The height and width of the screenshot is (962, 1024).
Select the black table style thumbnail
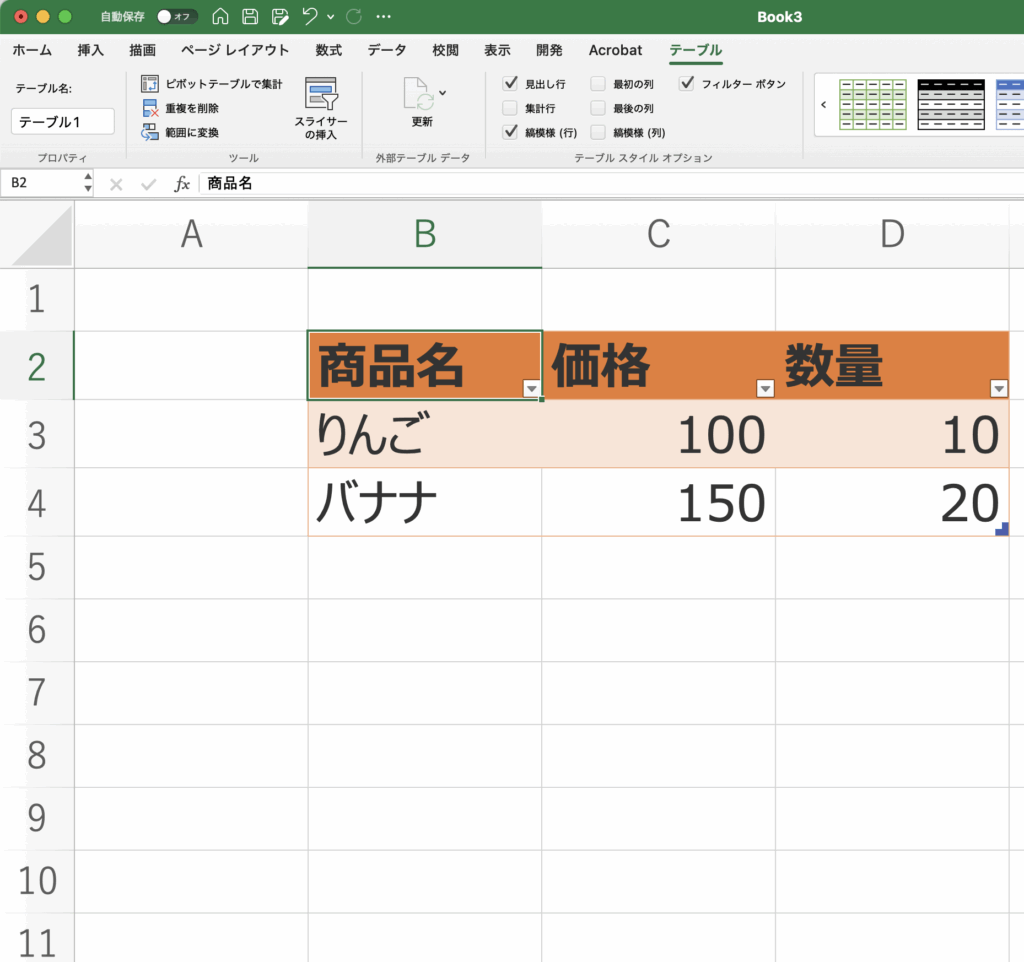(951, 104)
